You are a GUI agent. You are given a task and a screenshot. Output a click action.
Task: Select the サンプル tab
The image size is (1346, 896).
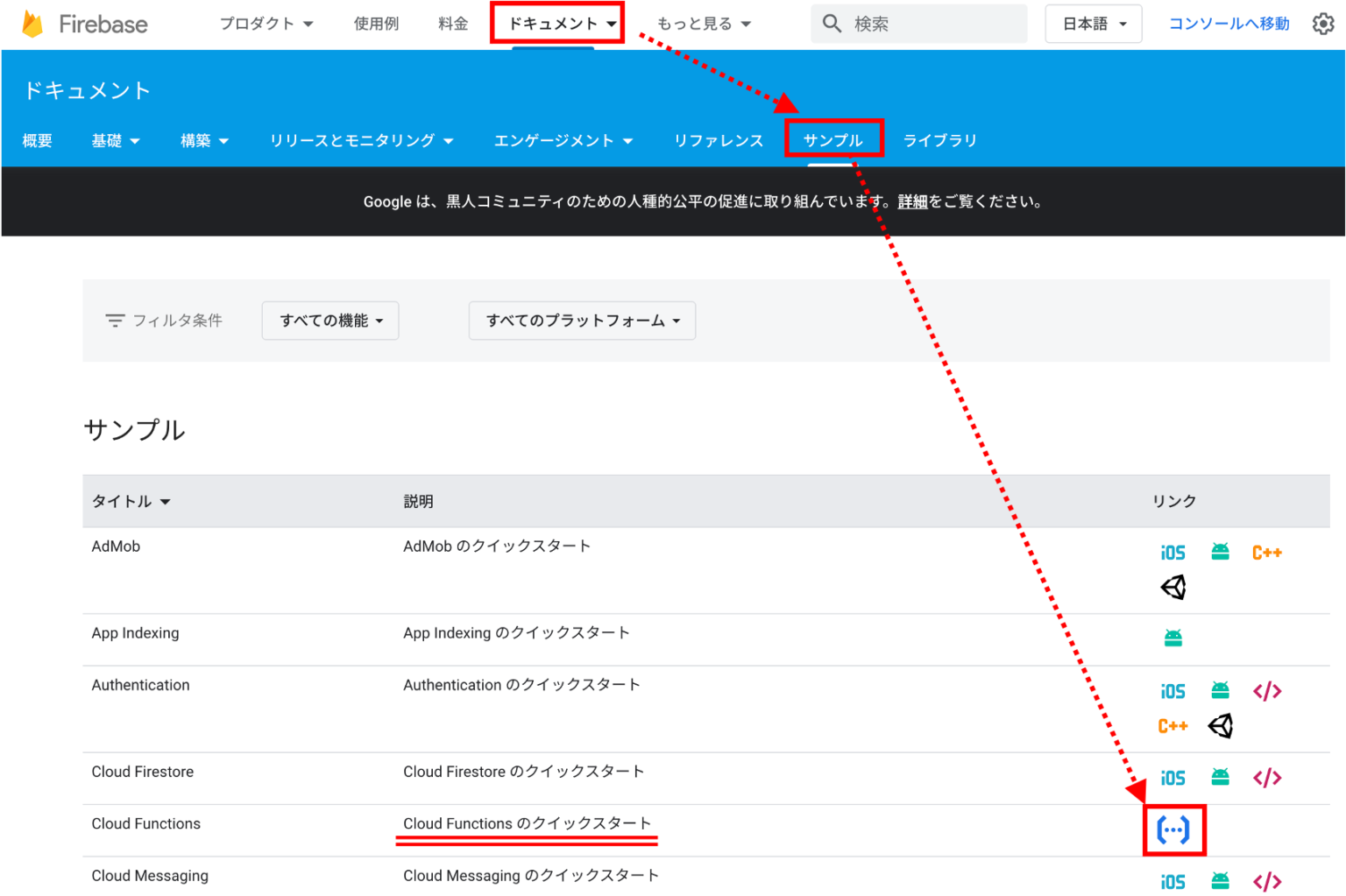tap(833, 138)
